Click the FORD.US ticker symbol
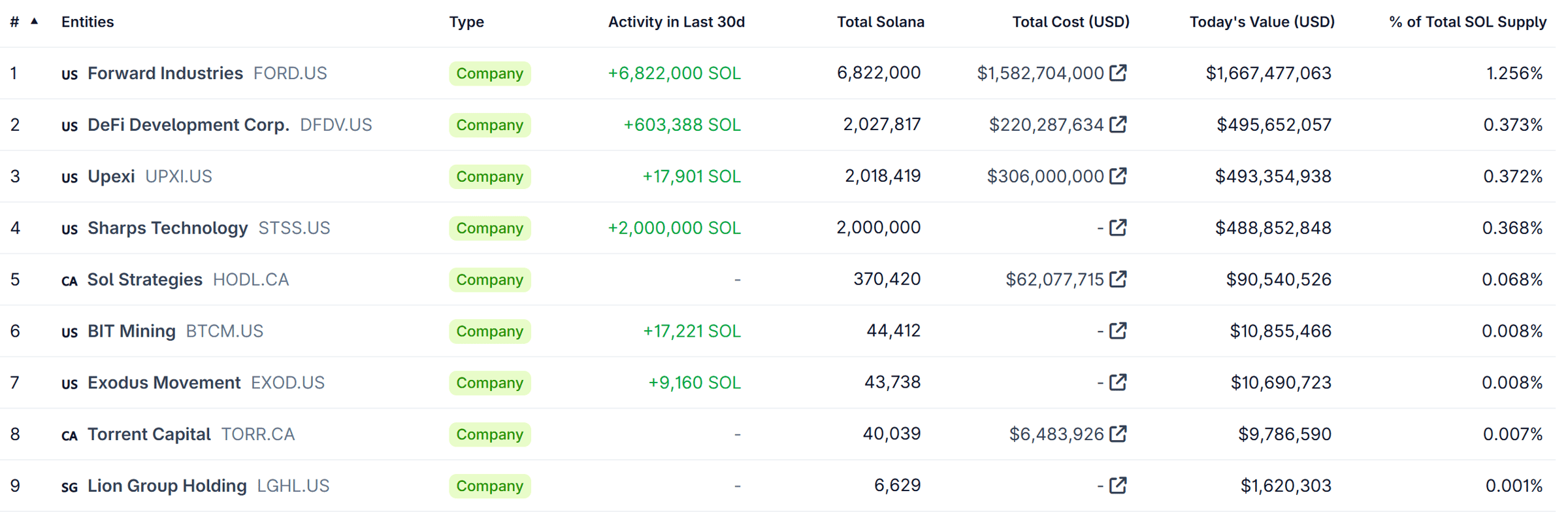Image resolution: width=1568 pixels, height=512 pixels. click(290, 73)
